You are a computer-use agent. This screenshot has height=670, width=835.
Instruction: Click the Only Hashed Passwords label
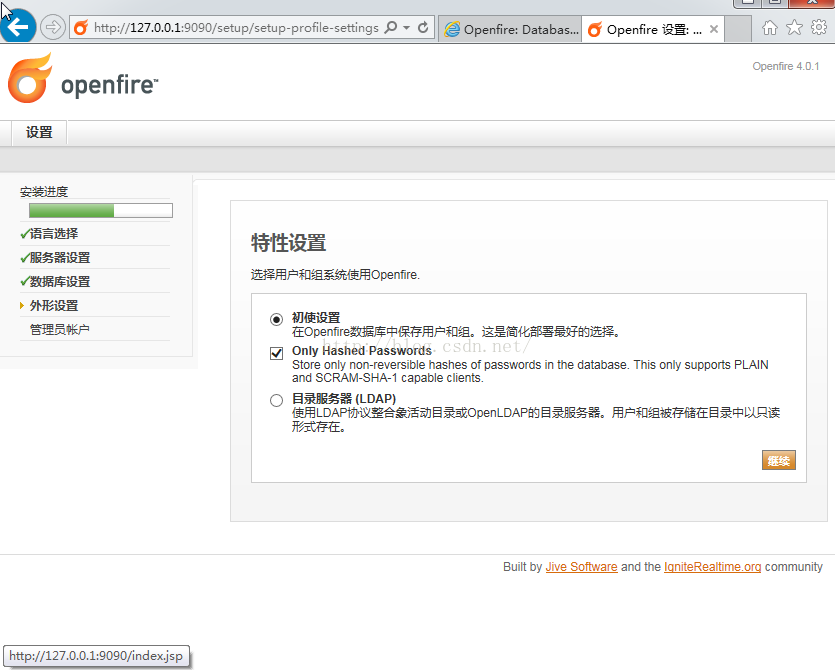click(x=362, y=350)
